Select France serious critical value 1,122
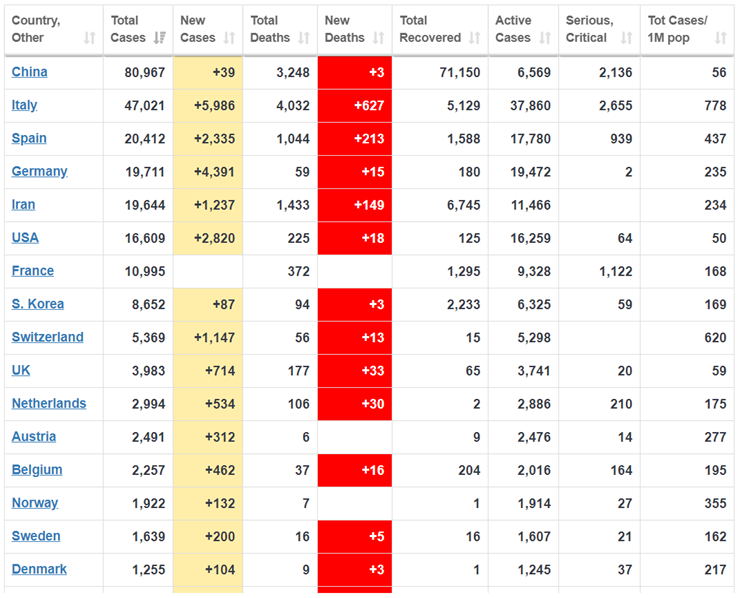 tap(616, 272)
